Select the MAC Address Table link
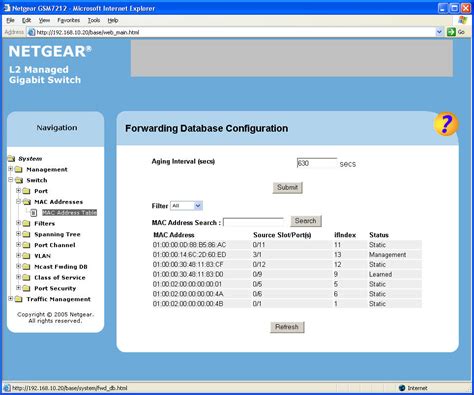The image size is (474, 395). tap(69, 213)
